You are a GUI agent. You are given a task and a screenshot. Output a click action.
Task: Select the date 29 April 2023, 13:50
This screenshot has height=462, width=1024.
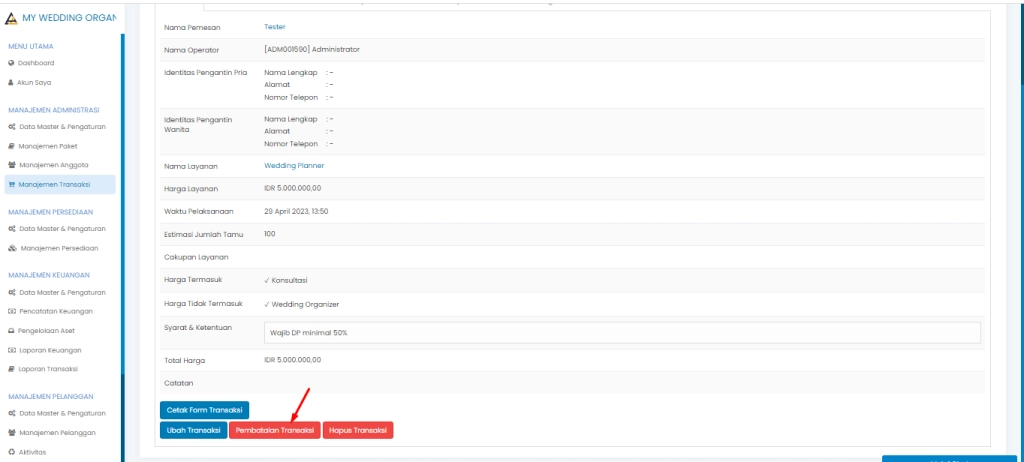click(296, 212)
